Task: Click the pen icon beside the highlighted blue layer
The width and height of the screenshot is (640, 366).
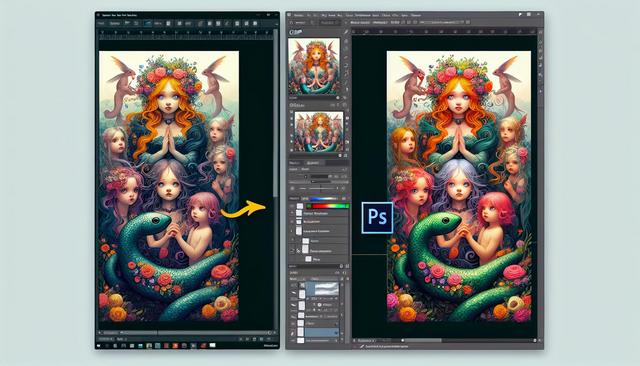Action: [293, 333]
